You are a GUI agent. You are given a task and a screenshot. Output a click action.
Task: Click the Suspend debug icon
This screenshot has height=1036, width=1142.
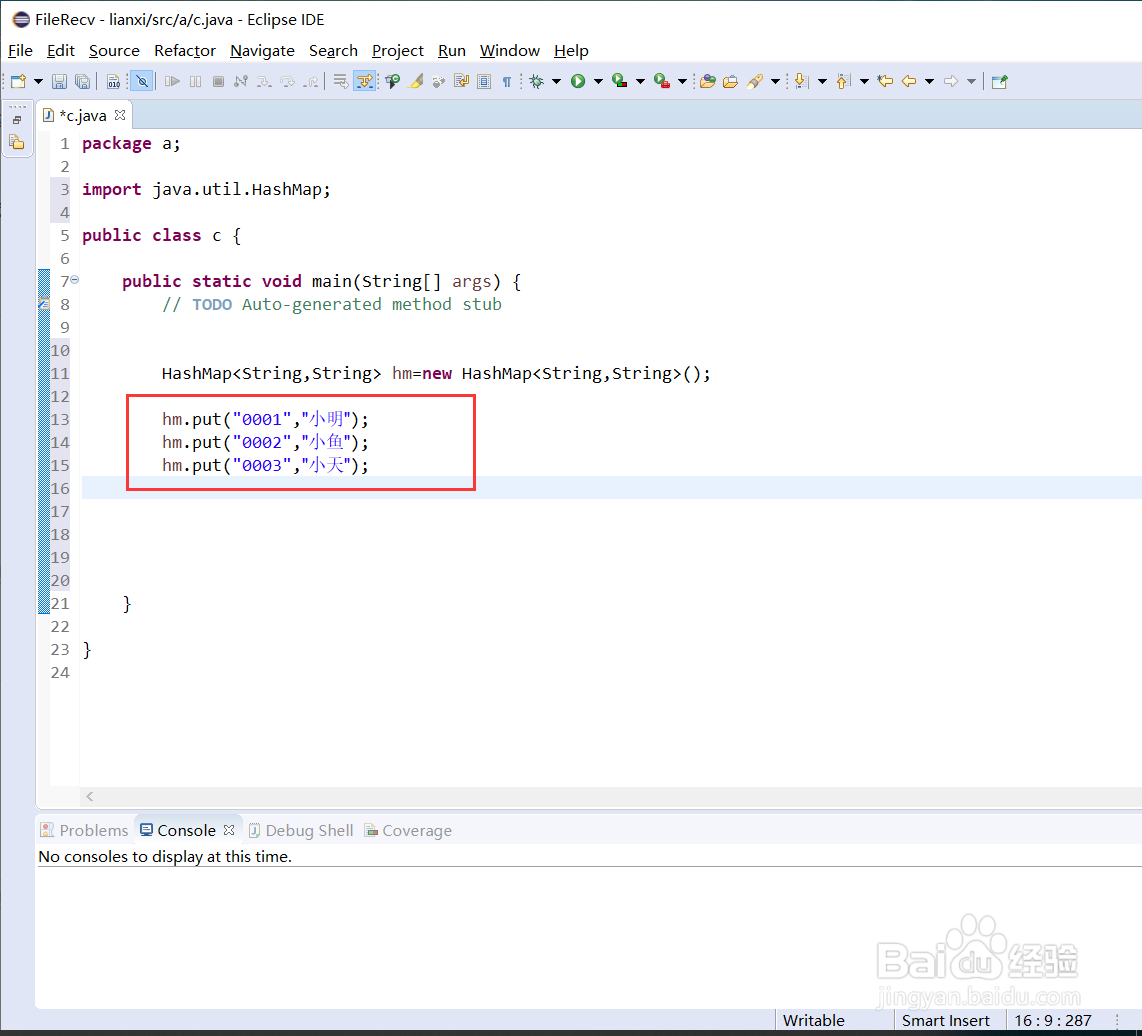[x=195, y=82]
